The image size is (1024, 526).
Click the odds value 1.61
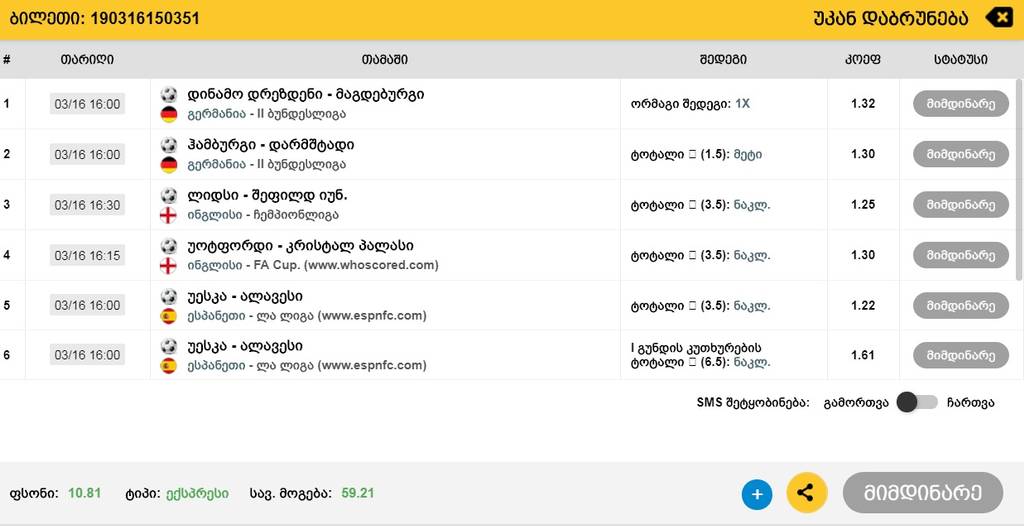click(863, 355)
